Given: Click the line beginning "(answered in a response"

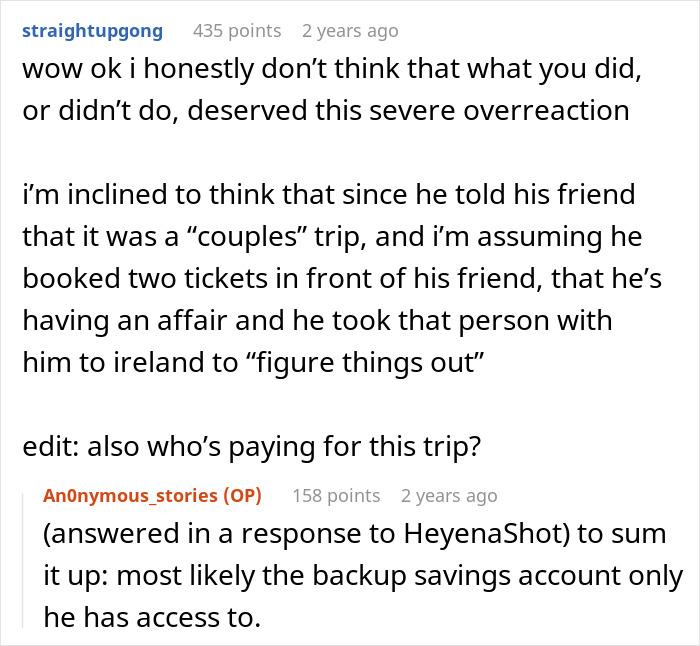Looking at the screenshot, I should point(354,534).
